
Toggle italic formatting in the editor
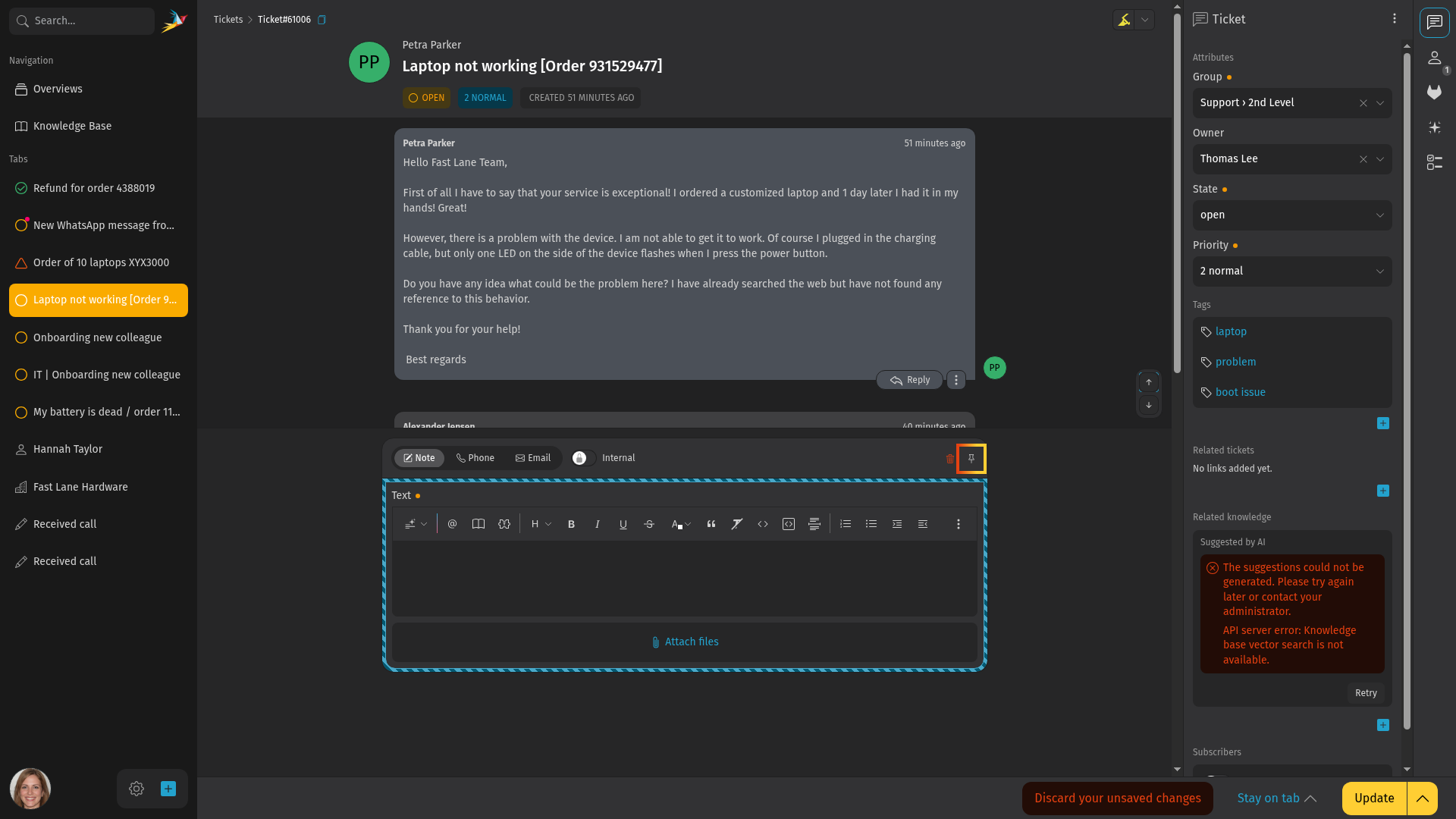pos(598,524)
